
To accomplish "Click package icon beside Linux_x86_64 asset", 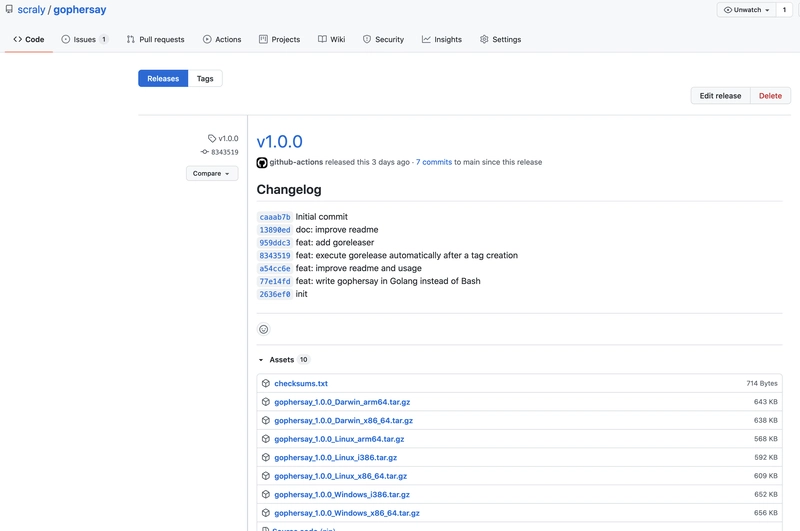I will pyautogui.click(x=265, y=476).
